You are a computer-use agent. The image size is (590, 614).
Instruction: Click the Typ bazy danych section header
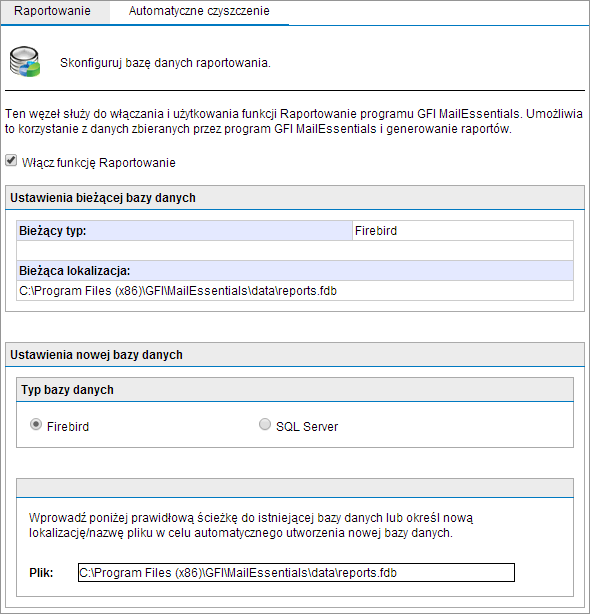point(295,390)
